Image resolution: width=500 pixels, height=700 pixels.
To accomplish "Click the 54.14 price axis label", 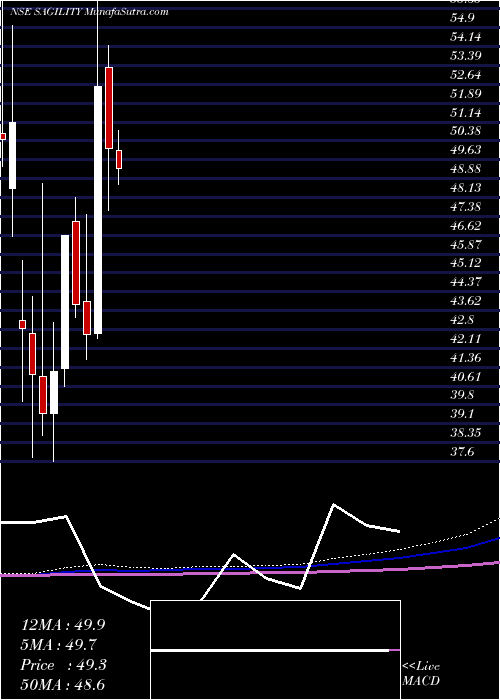I will click(466, 37).
